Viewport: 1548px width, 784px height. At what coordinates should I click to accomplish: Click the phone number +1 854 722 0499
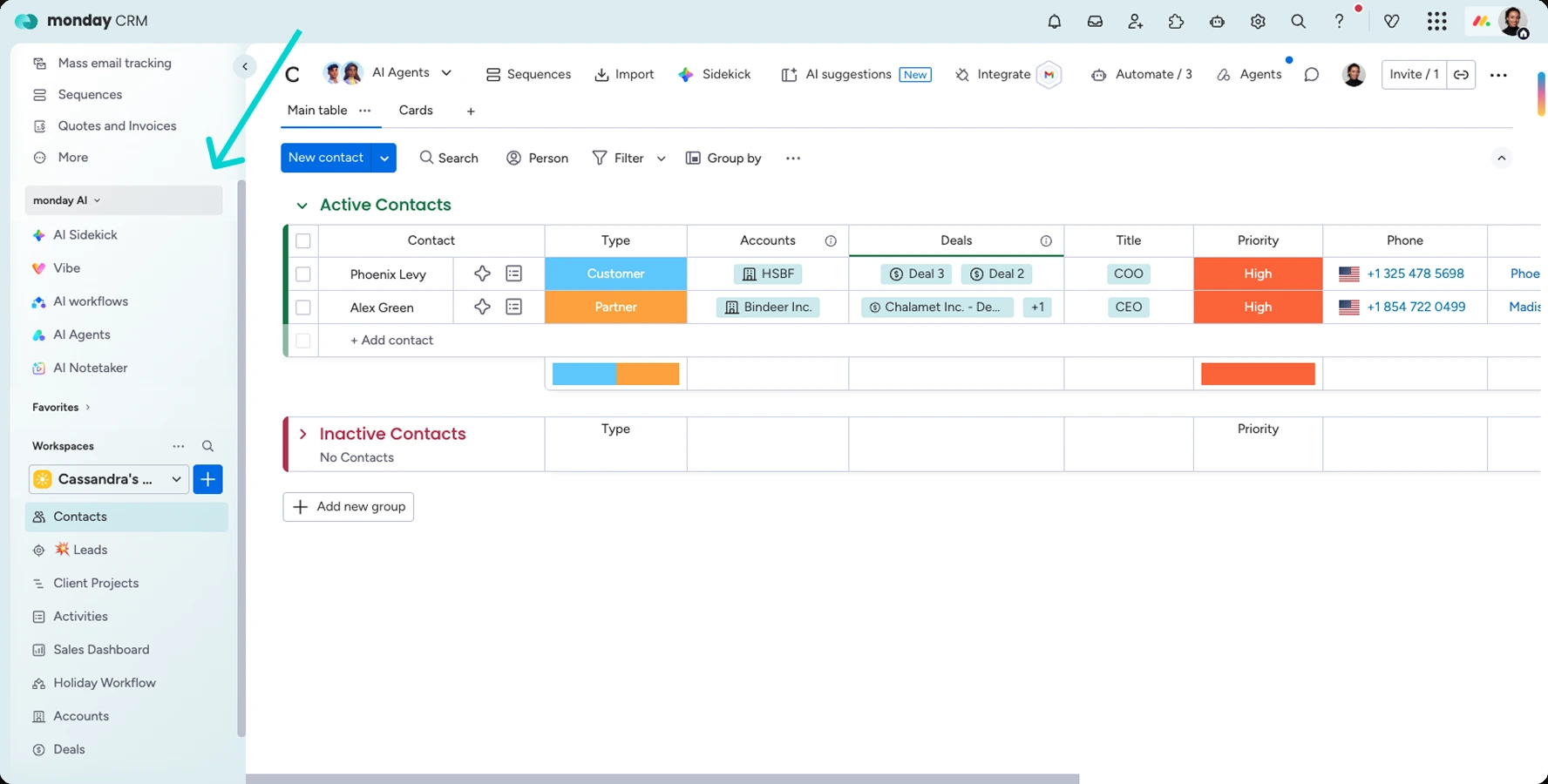[1416, 307]
